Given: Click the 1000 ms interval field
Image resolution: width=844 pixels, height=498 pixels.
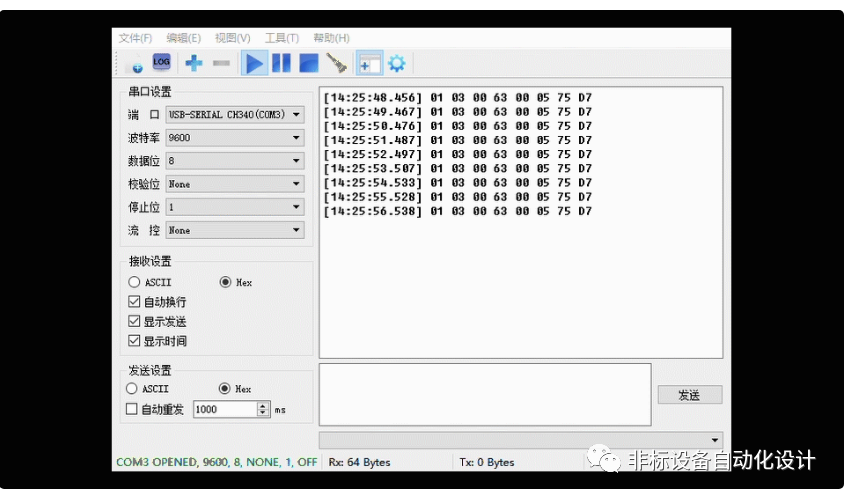Looking at the screenshot, I should pos(225,410).
